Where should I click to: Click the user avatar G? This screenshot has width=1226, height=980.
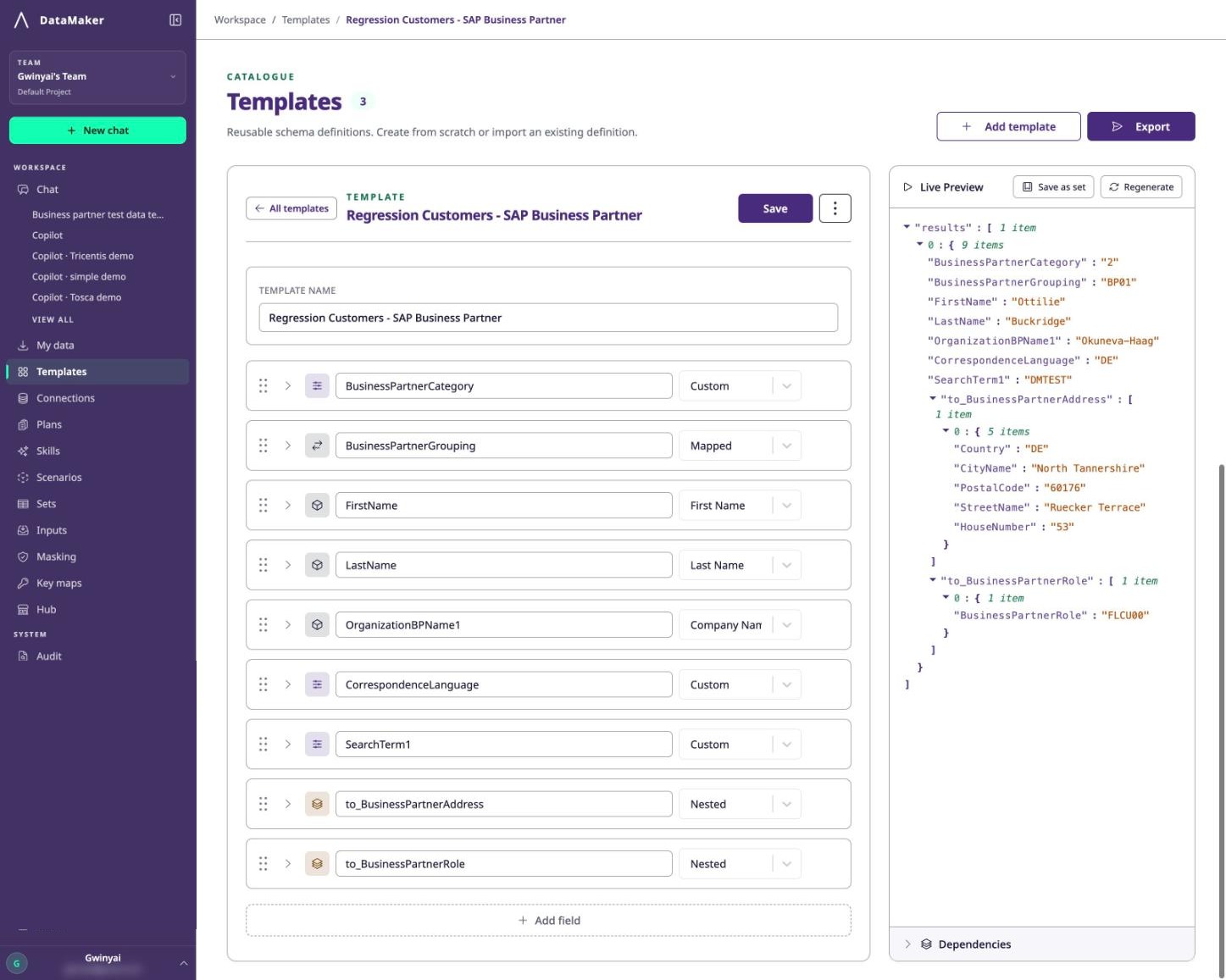click(x=16, y=964)
